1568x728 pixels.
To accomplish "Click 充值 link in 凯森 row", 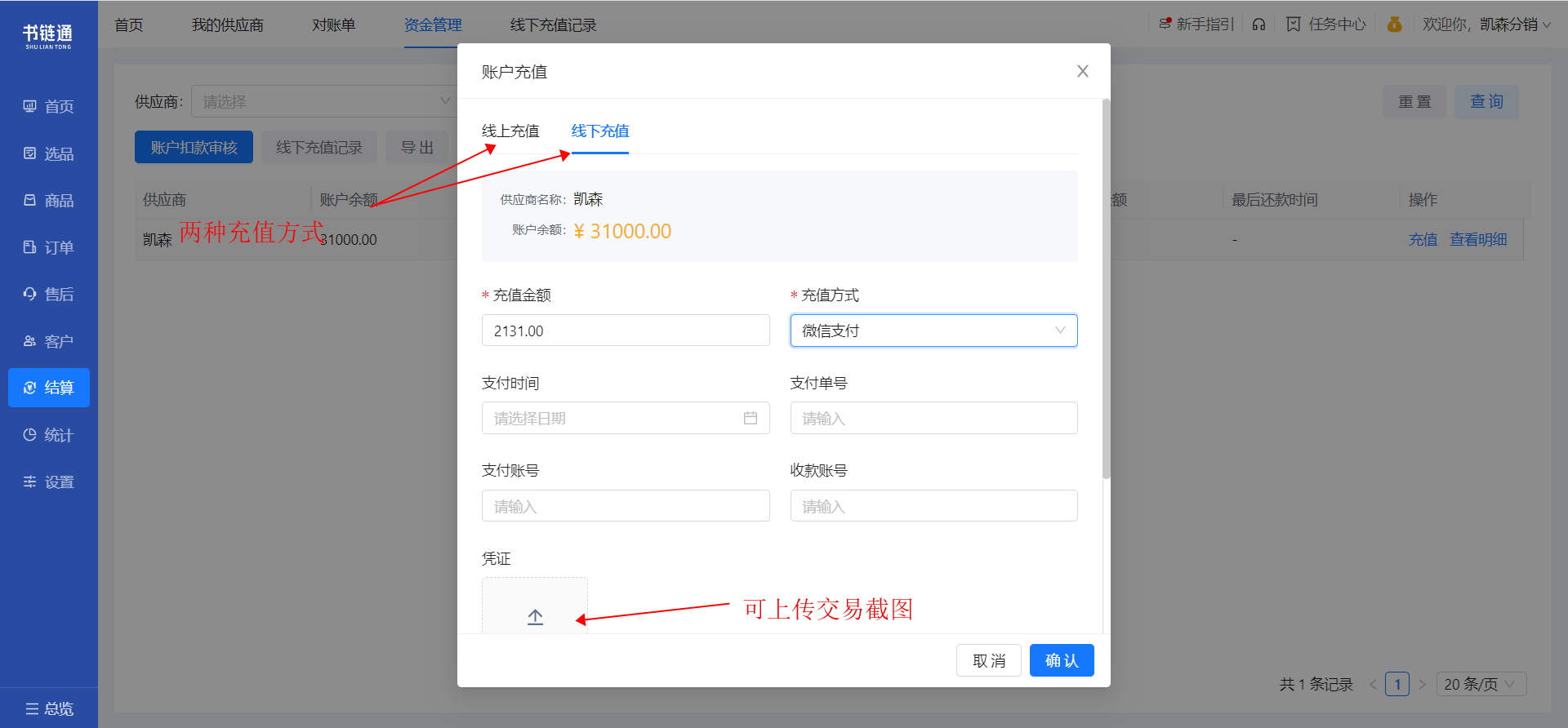I will 1423,239.
